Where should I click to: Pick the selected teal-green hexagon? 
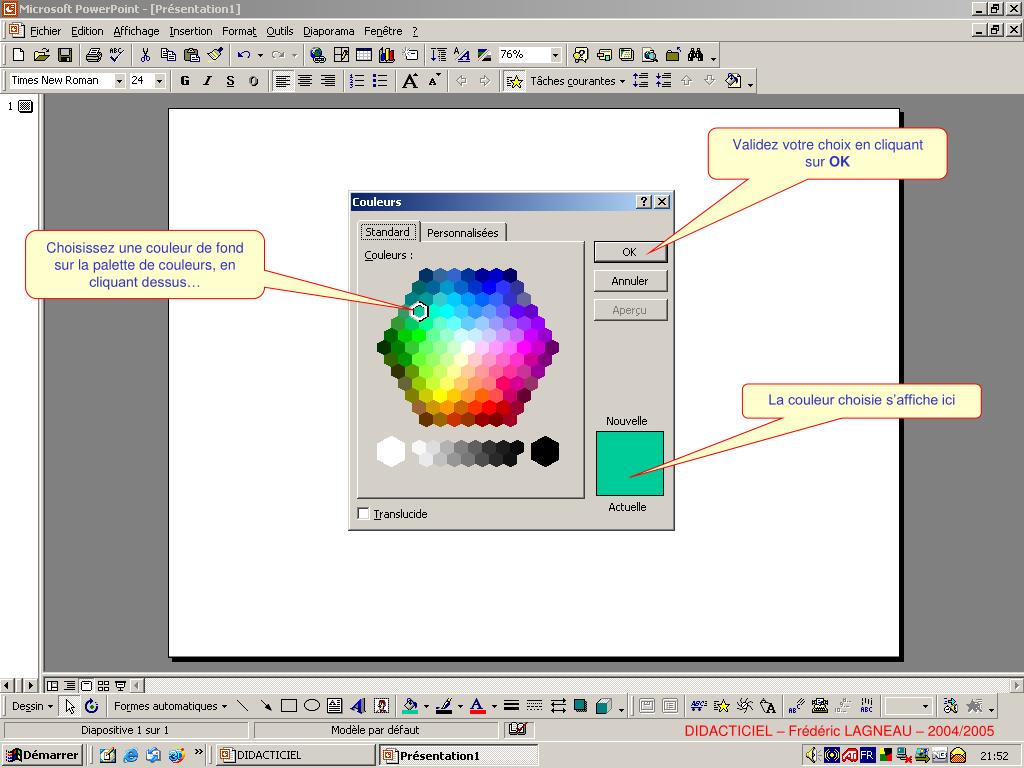pyautogui.click(x=419, y=312)
